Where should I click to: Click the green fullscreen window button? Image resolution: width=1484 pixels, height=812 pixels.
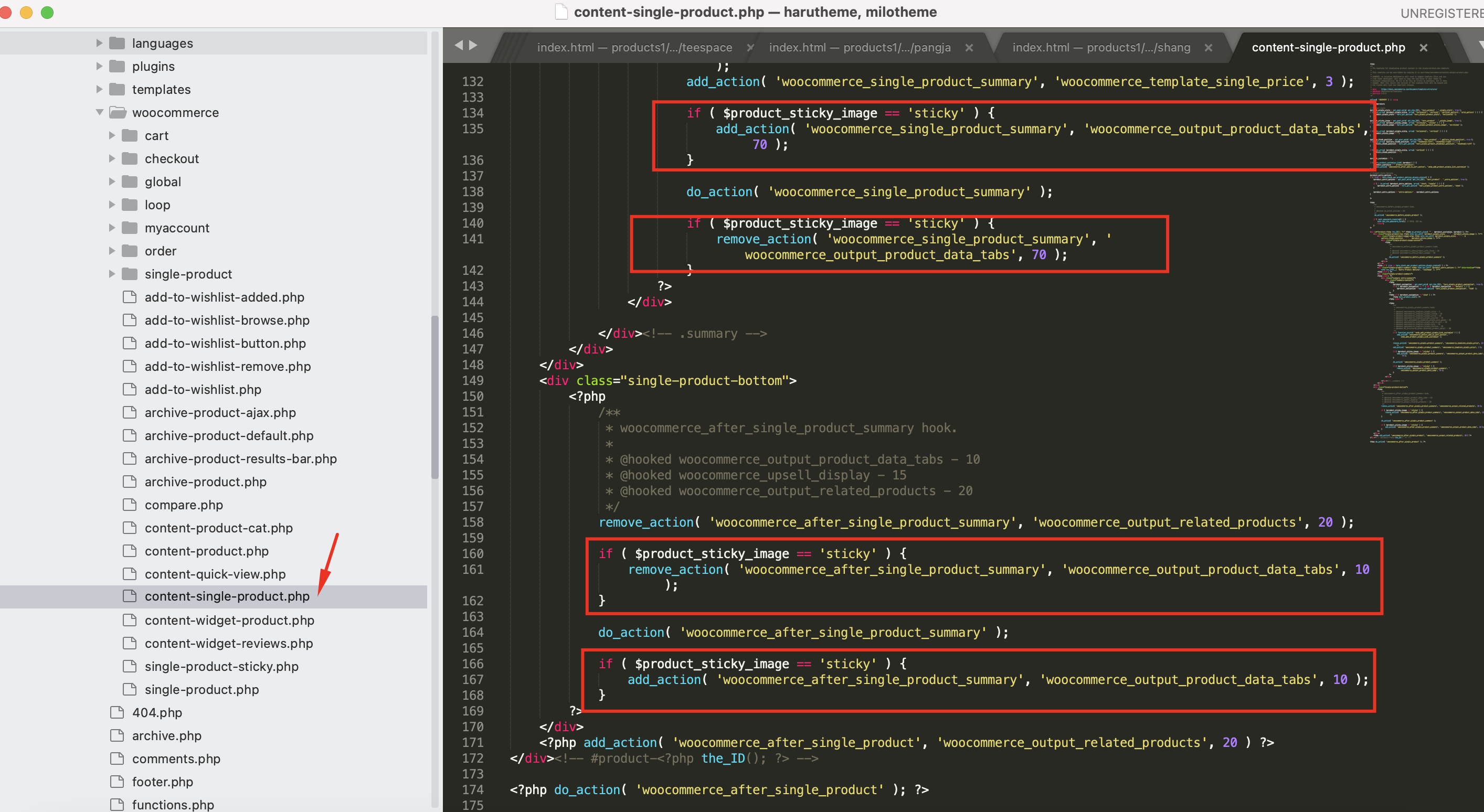(47, 12)
